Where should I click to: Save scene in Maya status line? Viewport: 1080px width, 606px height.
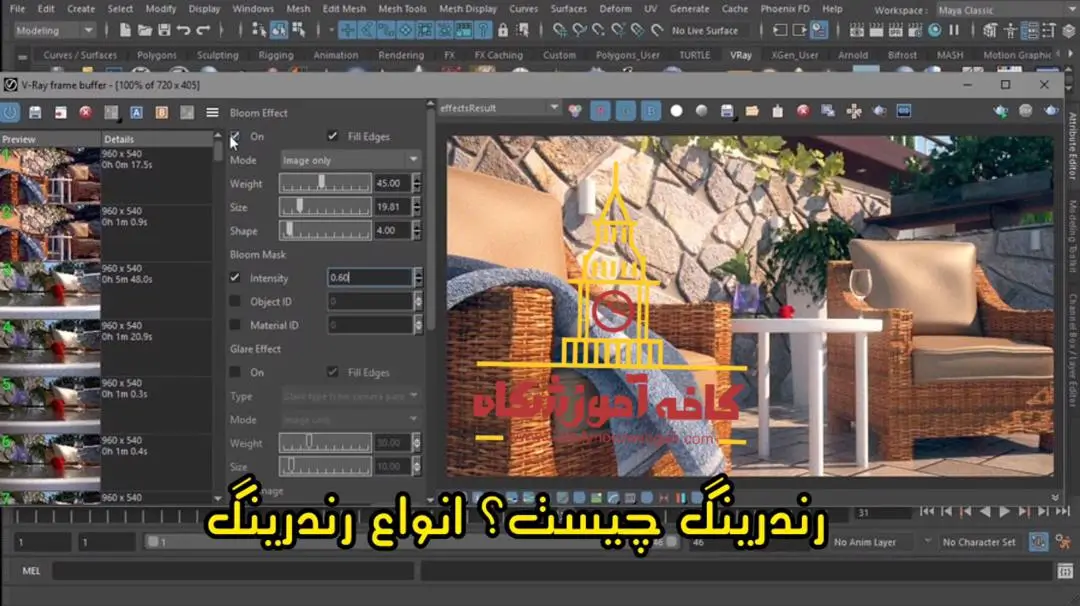(164, 30)
